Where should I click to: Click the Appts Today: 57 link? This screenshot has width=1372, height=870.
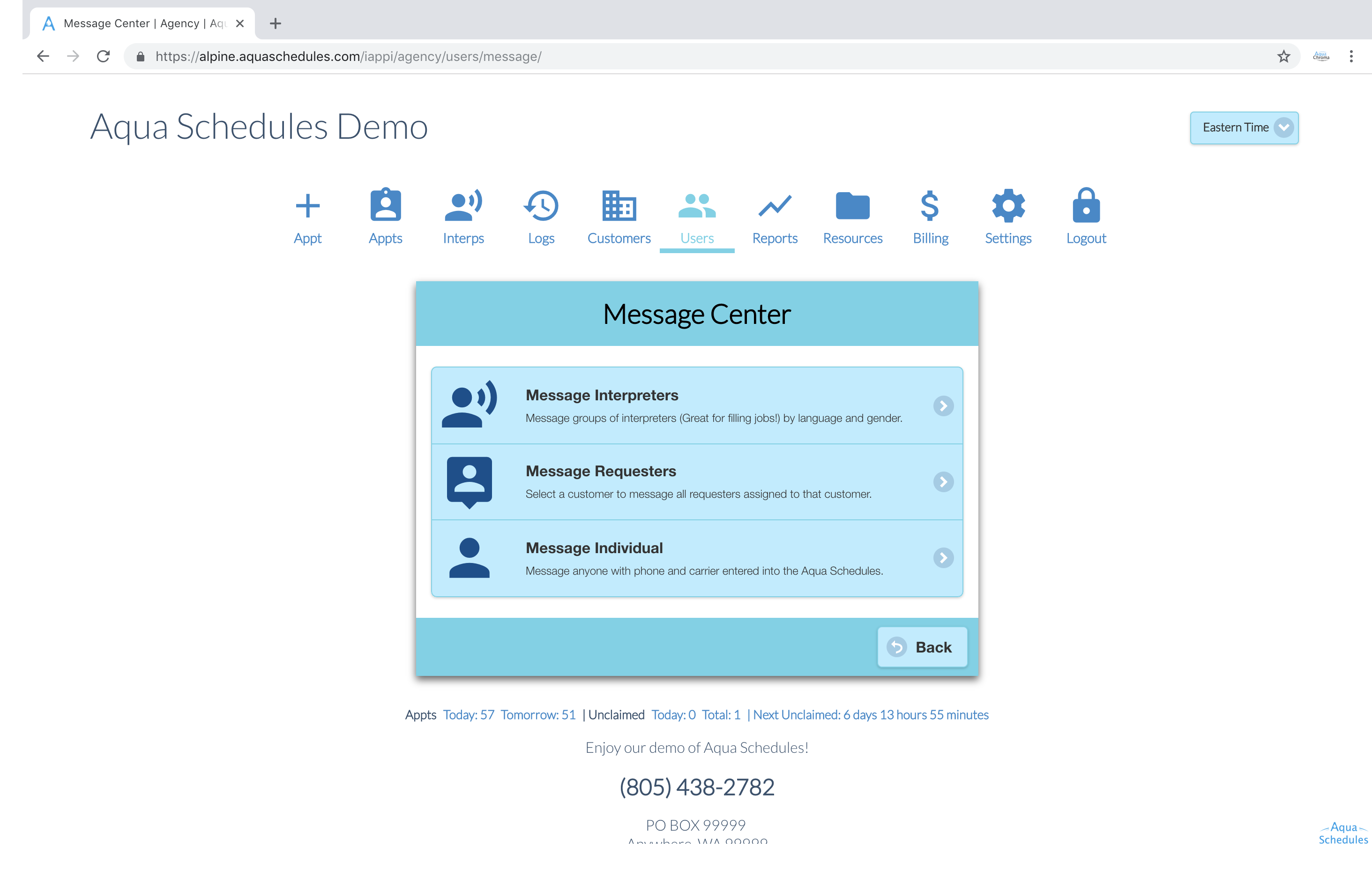click(x=469, y=715)
